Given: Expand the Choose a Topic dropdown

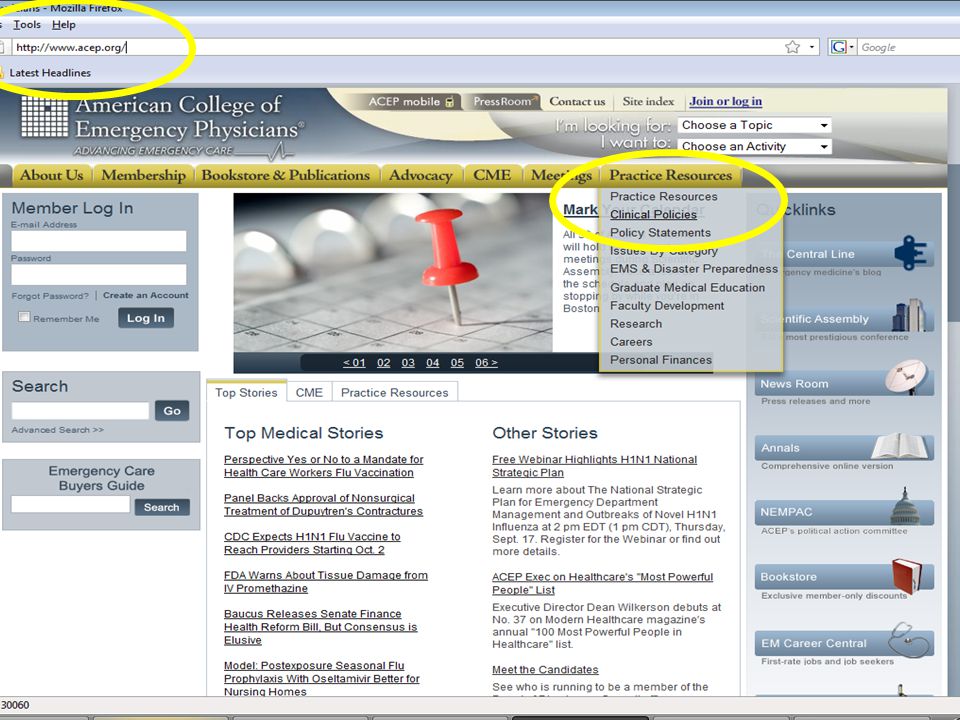Looking at the screenshot, I should pos(754,126).
